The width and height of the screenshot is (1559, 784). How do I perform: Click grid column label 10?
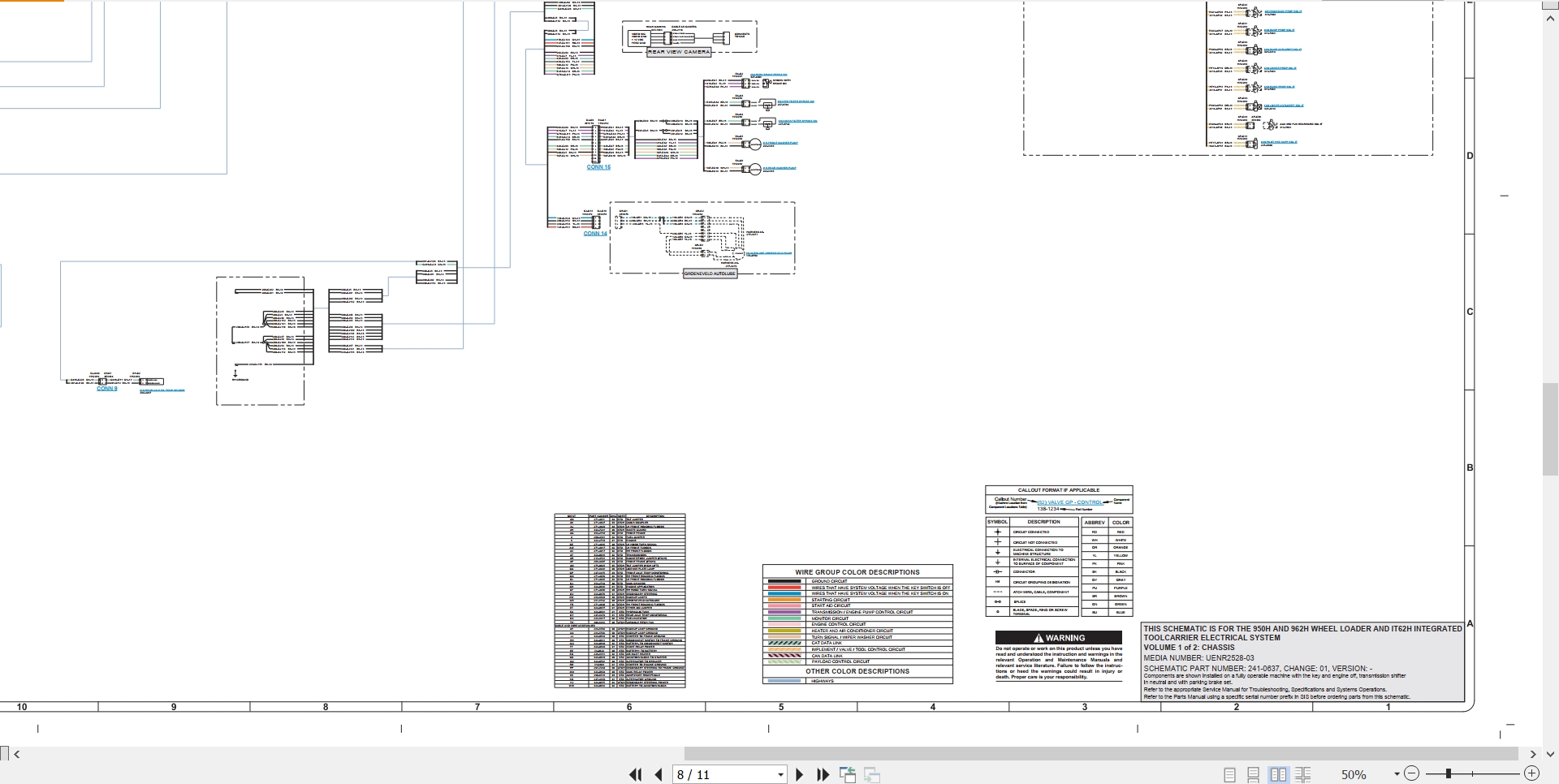coord(22,707)
